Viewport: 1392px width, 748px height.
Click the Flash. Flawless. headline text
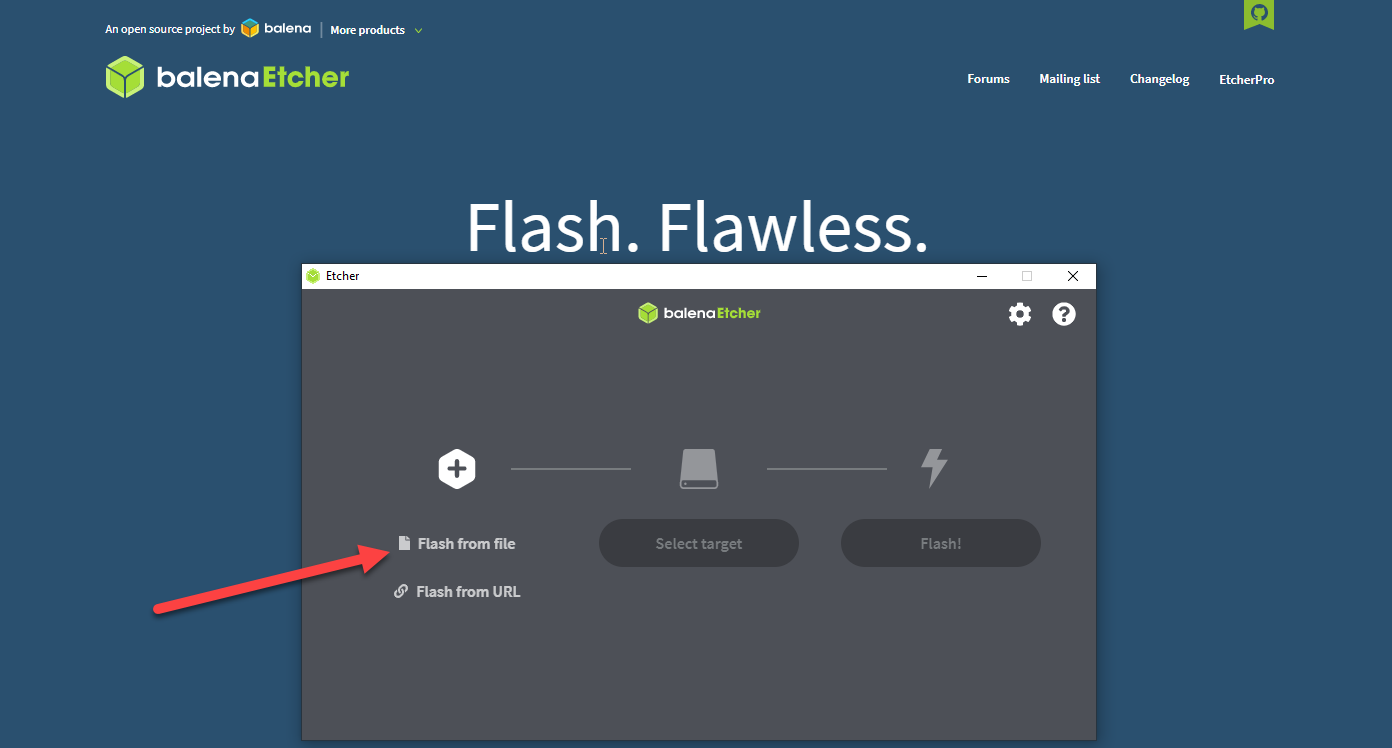tap(698, 227)
